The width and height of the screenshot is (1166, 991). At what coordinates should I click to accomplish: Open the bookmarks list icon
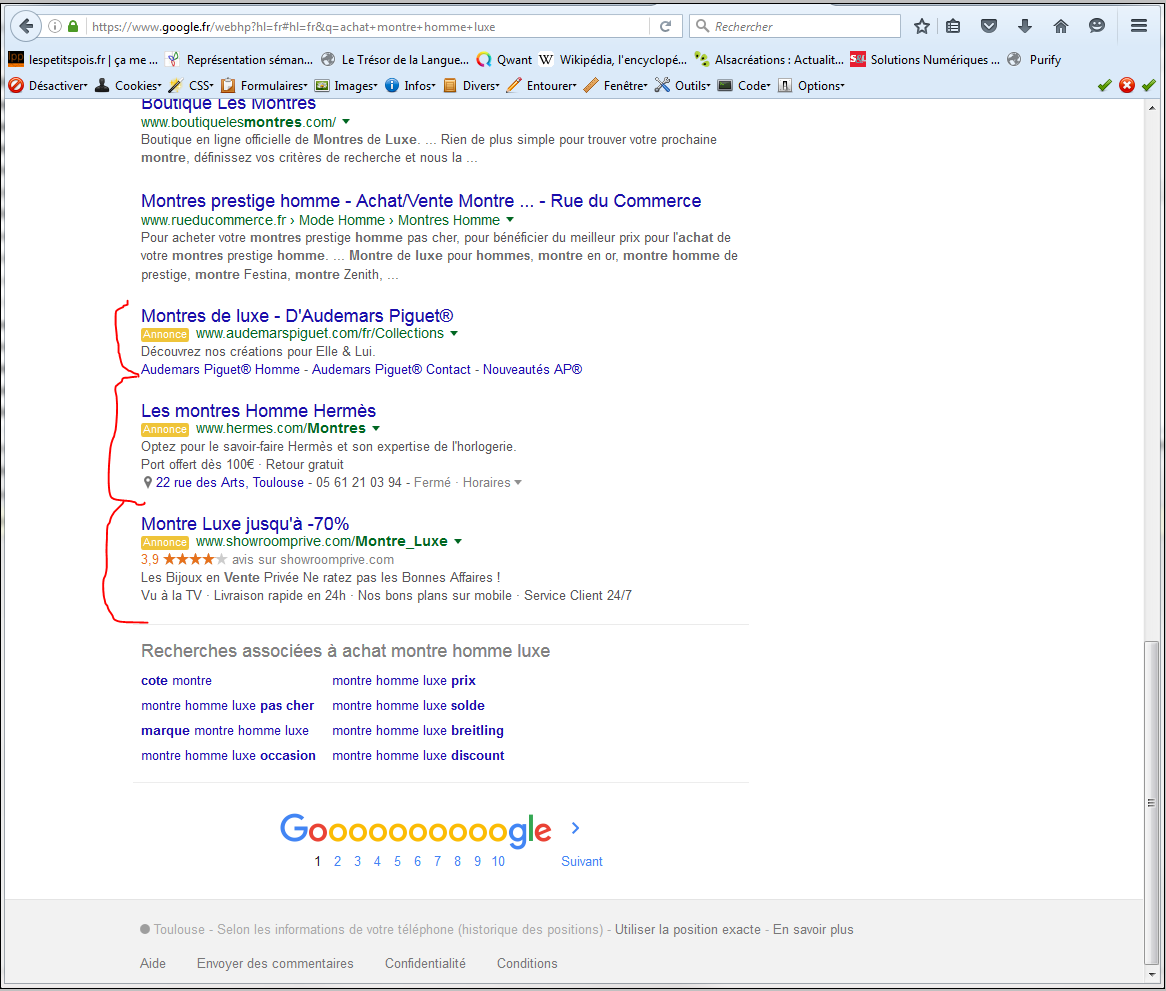pos(953,26)
